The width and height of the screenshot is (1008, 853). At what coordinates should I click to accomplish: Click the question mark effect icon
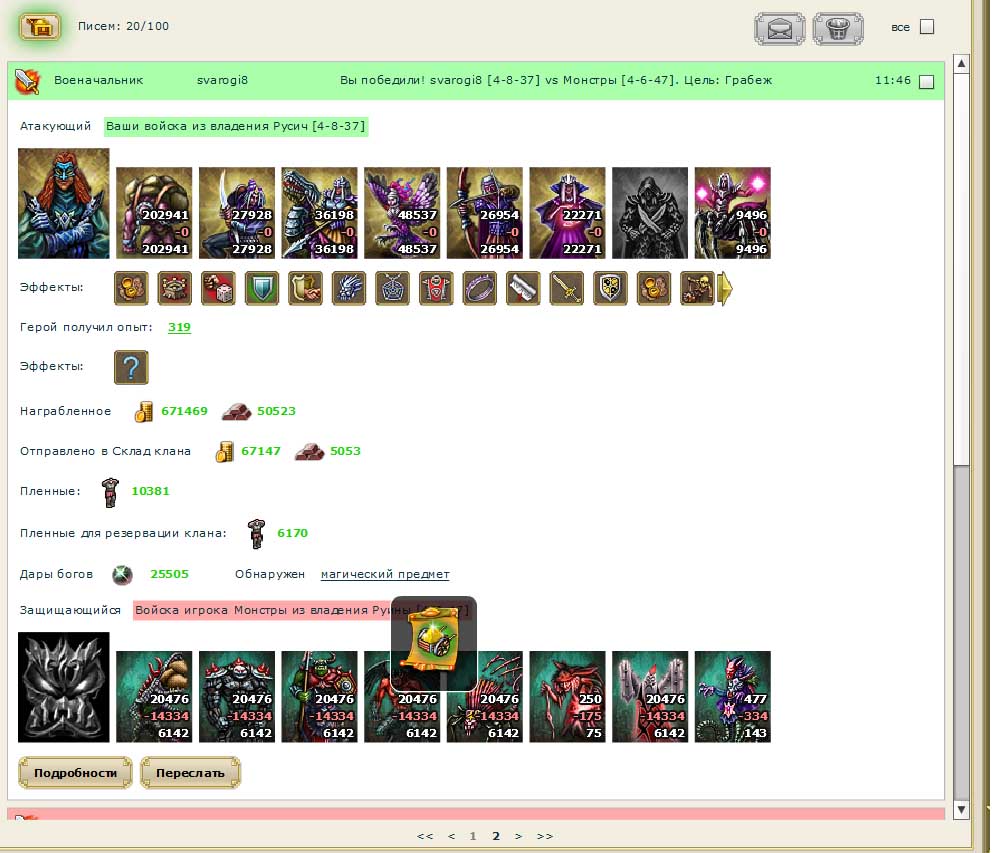[131, 367]
